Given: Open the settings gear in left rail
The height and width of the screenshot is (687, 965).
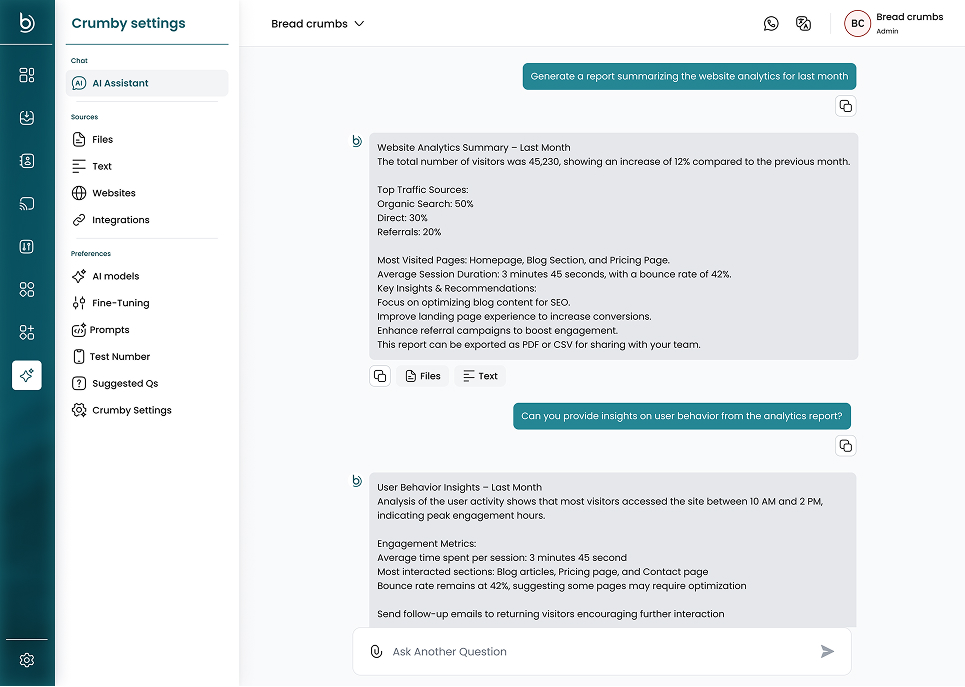Looking at the screenshot, I should (27, 660).
